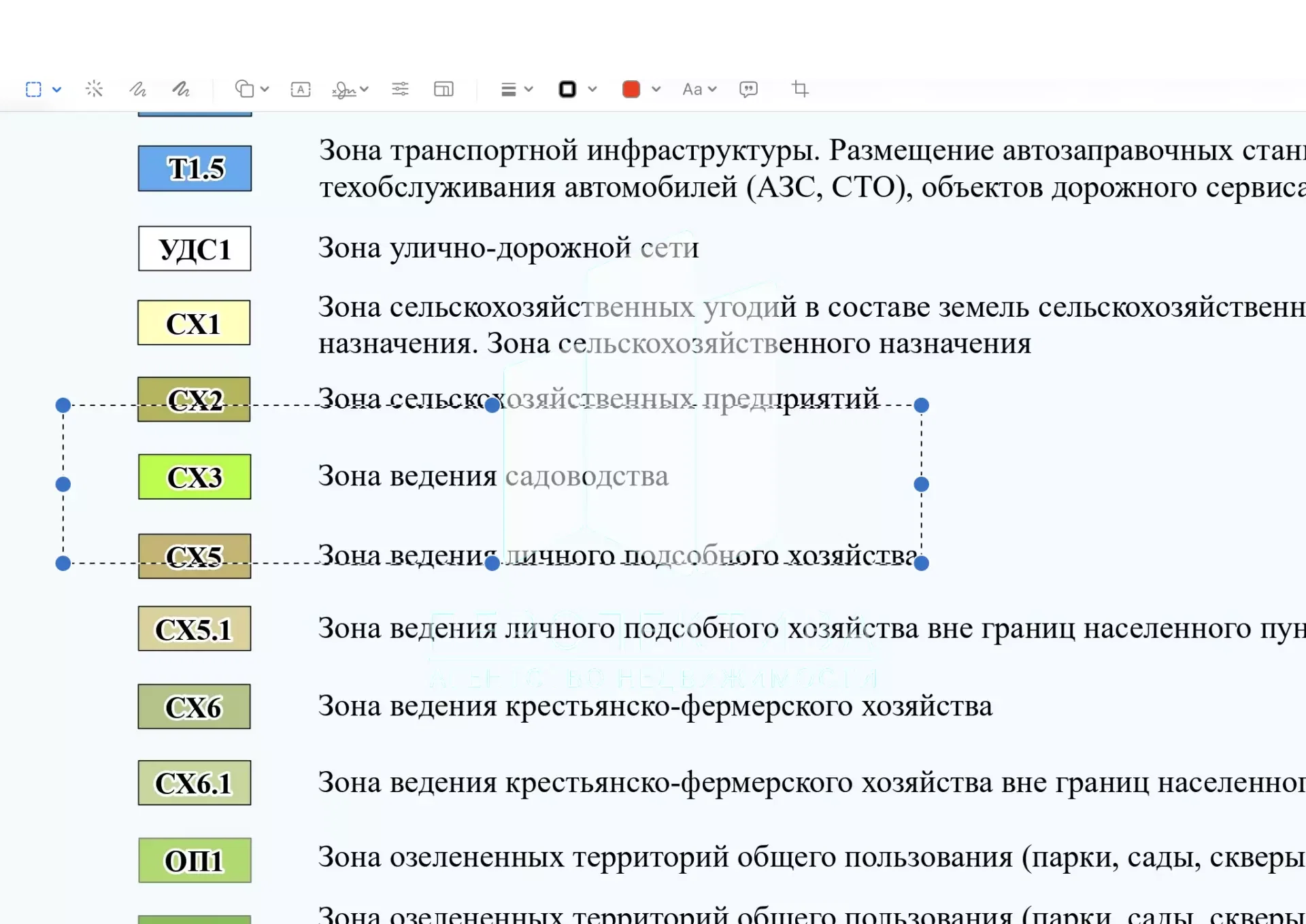Image resolution: width=1306 pixels, height=924 pixels.
Task: Click 'Зона сельскохозяйственных угодий' description line
Action: click(812, 326)
